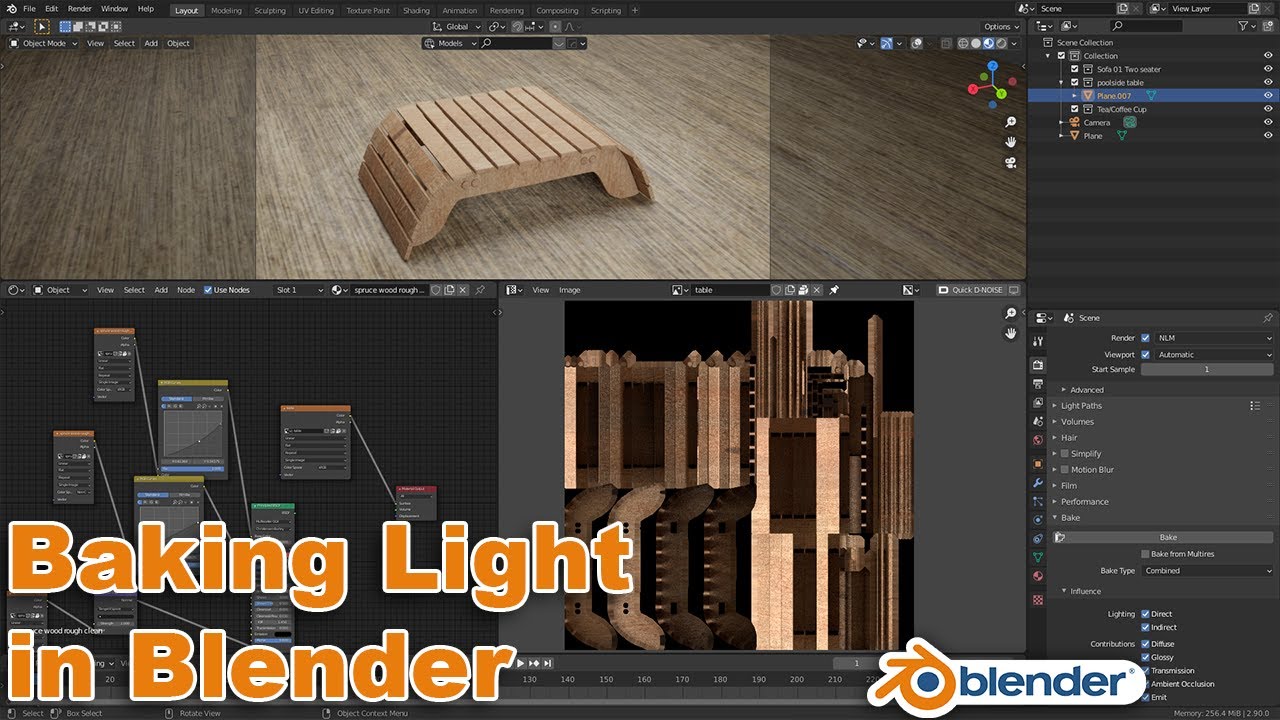Activate the camera view icon in the viewport
This screenshot has height=720, width=1280.
point(1010,163)
